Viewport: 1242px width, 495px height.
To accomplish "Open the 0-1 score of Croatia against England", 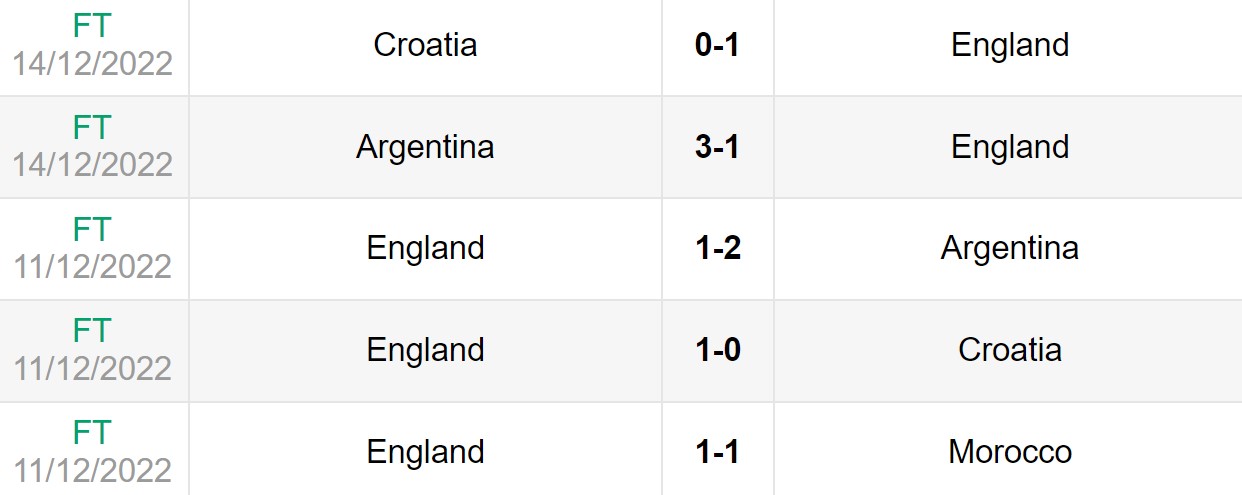I will [x=717, y=45].
